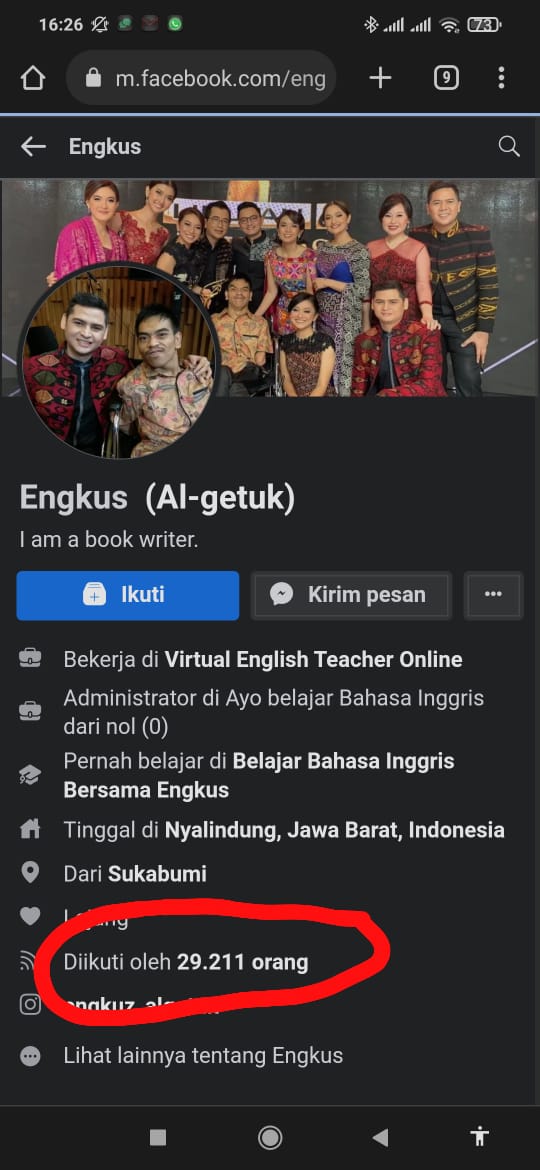Screen dimensions: 540x1170
Task: Tap the browser home icon
Action: (33, 78)
